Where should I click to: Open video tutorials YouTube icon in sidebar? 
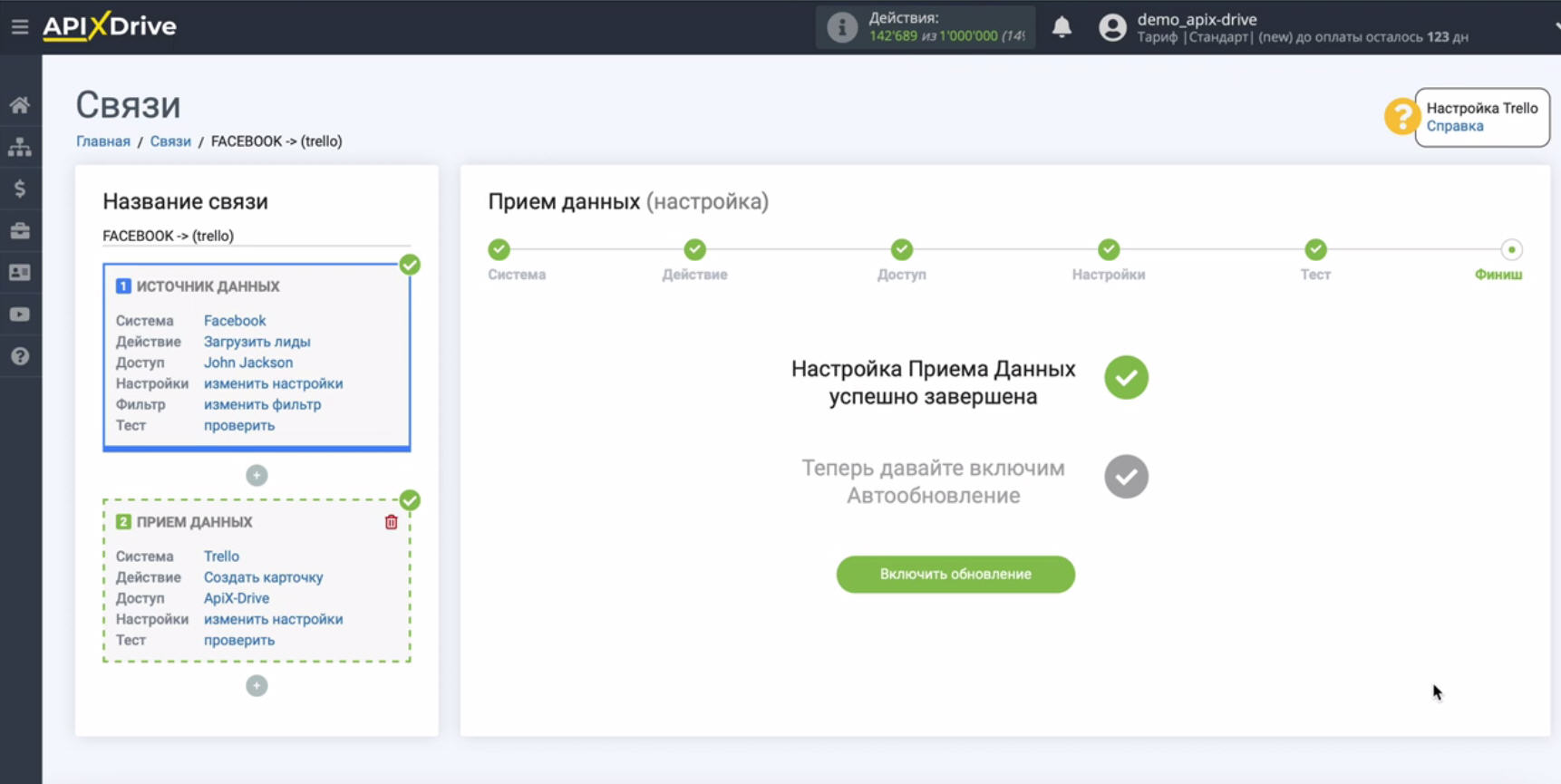click(x=20, y=315)
